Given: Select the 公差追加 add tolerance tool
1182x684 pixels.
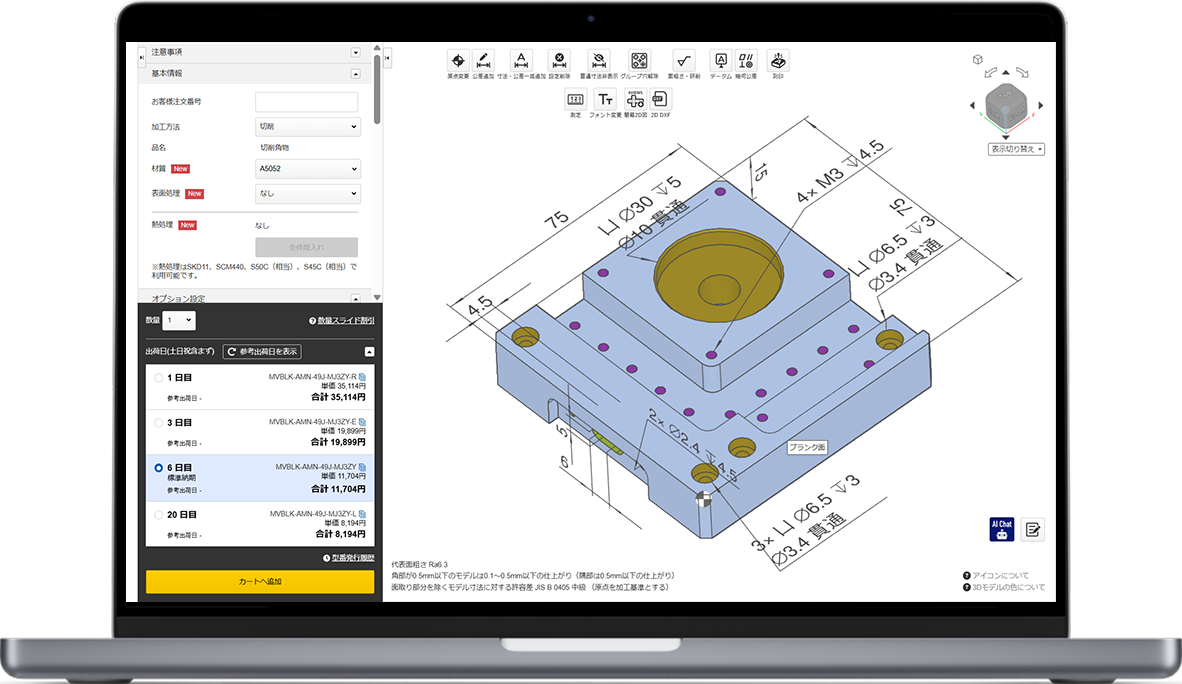Looking at the screenshot, I should pyautogui.click(x=483, y=60).
